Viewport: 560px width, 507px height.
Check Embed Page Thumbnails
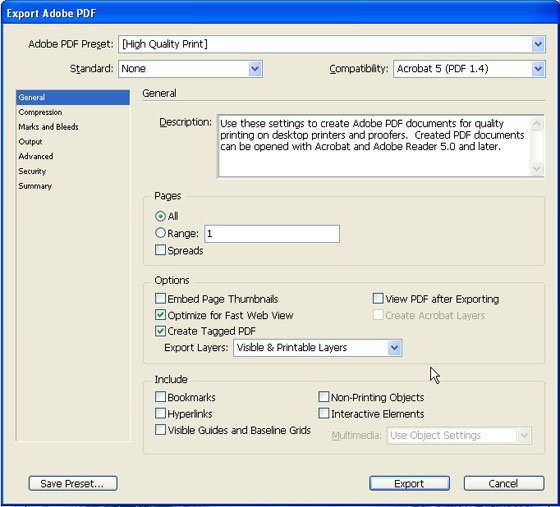(160, 298)
